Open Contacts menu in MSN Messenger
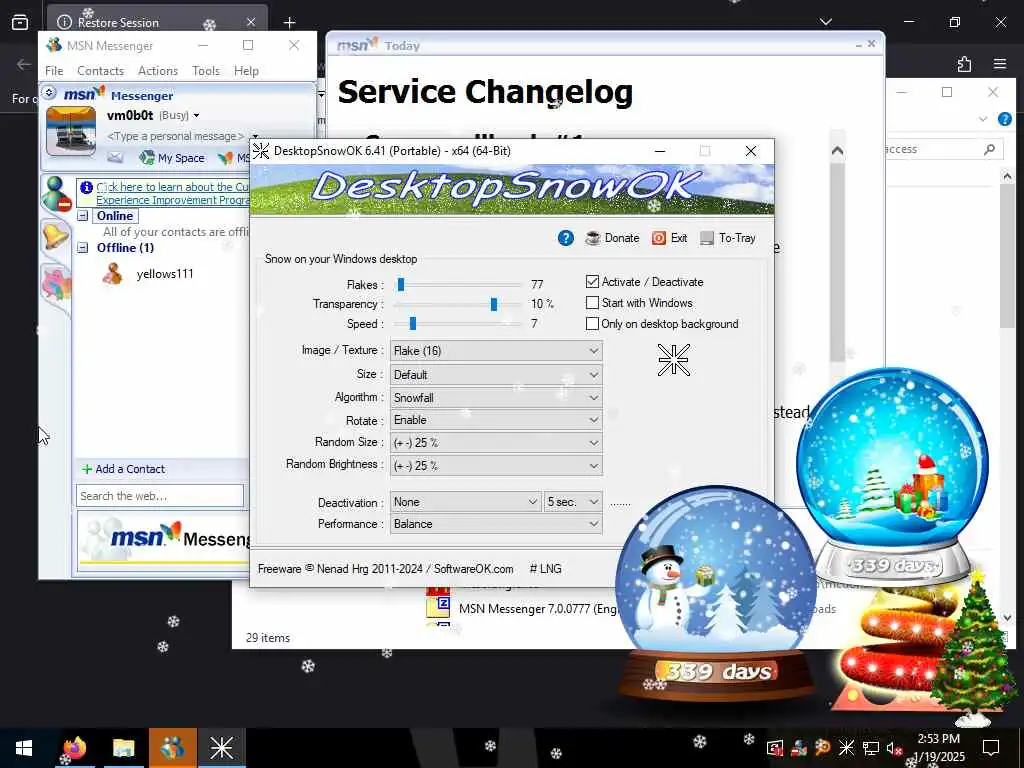The image size is (1024, 768). click(100, 71)
